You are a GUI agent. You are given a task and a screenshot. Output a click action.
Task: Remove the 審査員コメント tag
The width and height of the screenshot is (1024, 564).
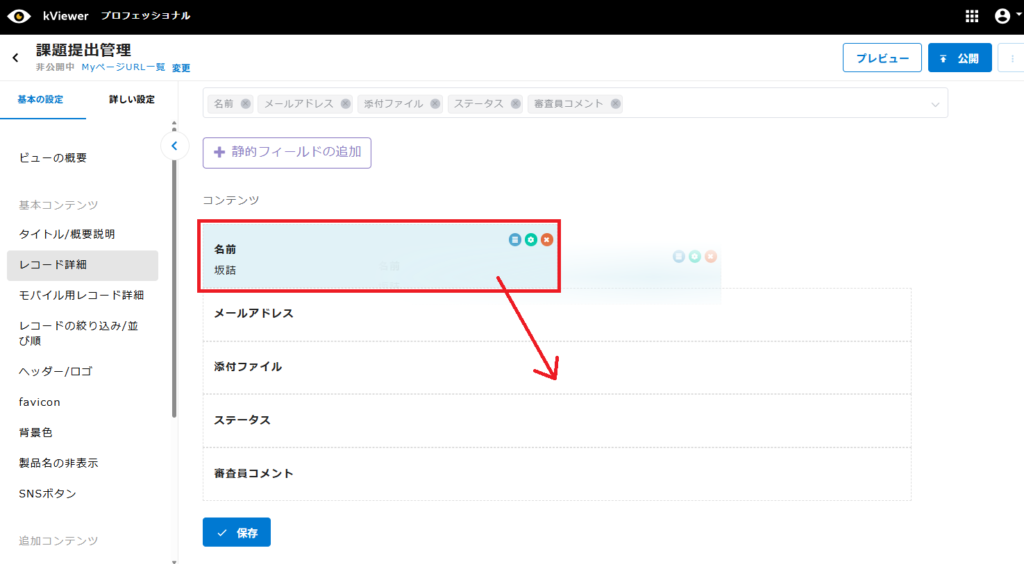[616, 103]
